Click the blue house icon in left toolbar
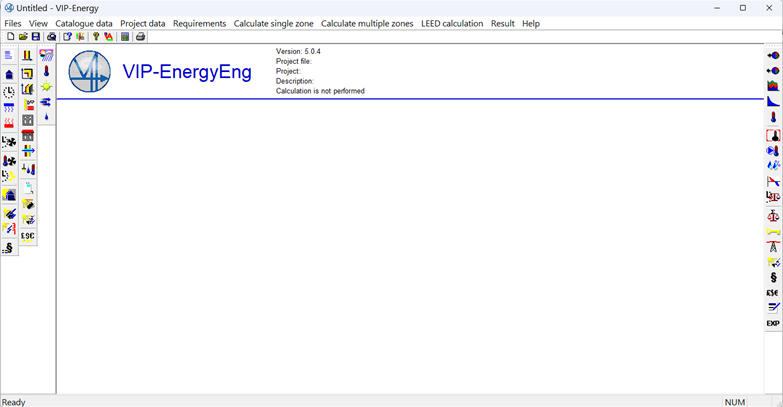This screenshot has height=407, width=783. coord(9,74)
